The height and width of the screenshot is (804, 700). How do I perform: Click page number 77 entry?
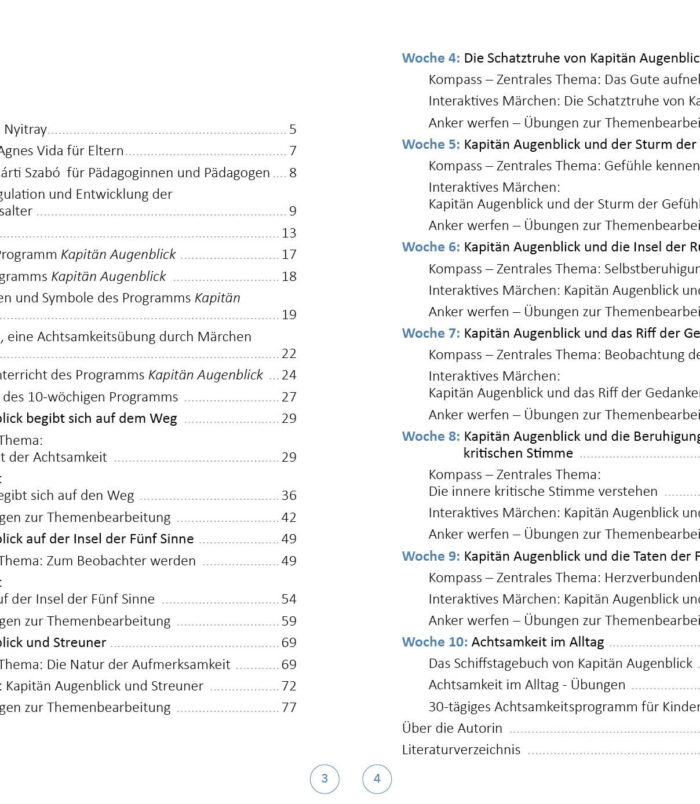tap(288, 707)
